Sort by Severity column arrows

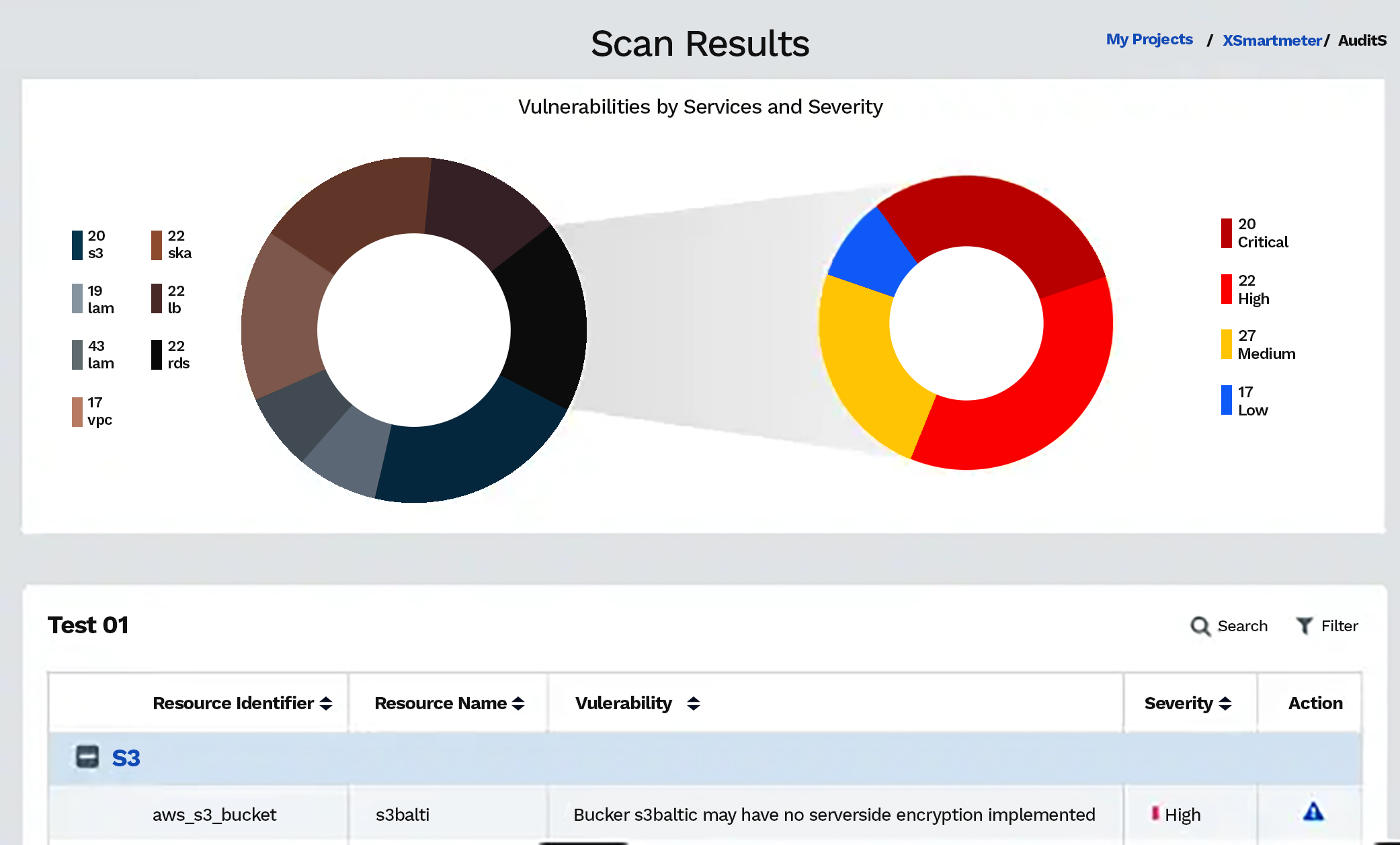(1225, 703)
